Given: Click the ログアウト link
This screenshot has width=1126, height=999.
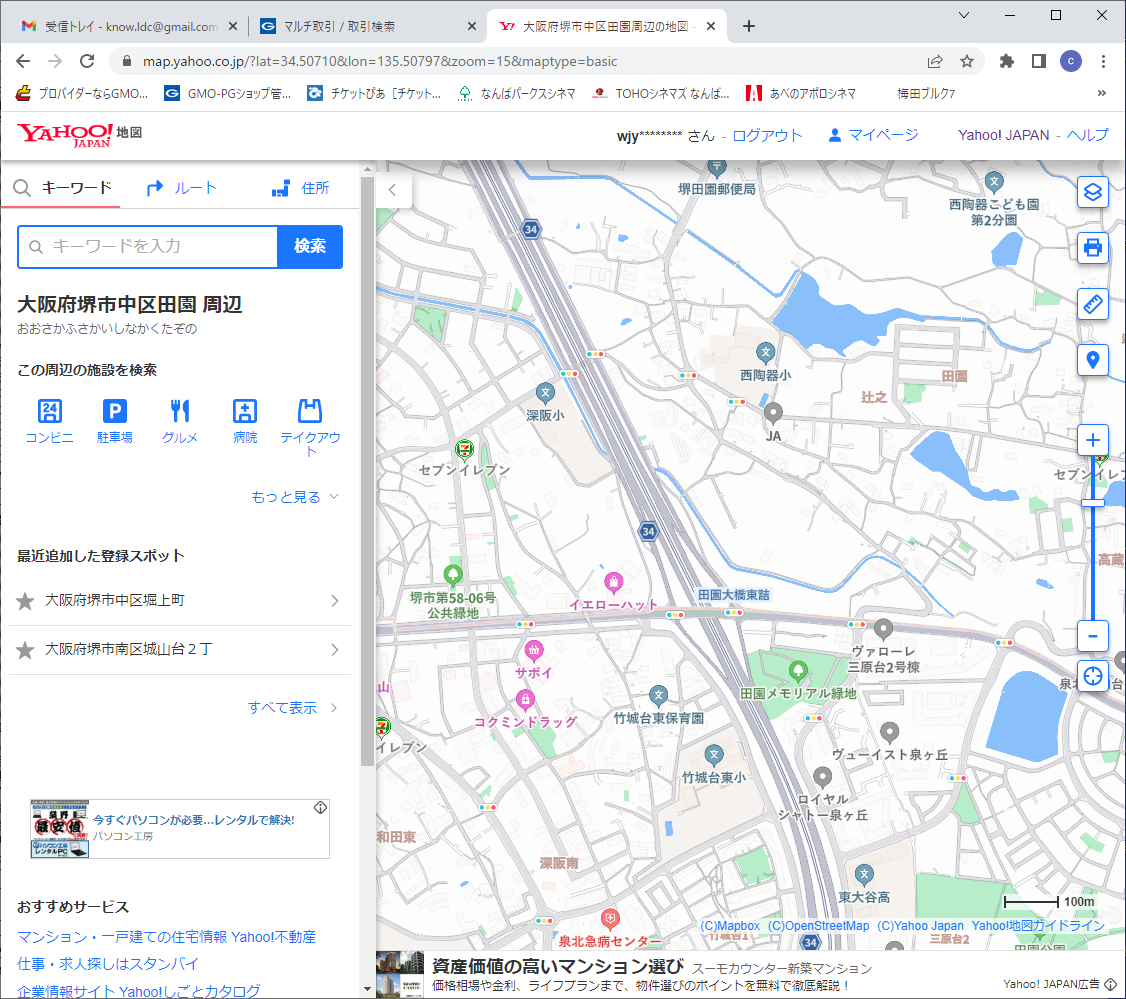Looking at the screenshot, I should (767, 136).
